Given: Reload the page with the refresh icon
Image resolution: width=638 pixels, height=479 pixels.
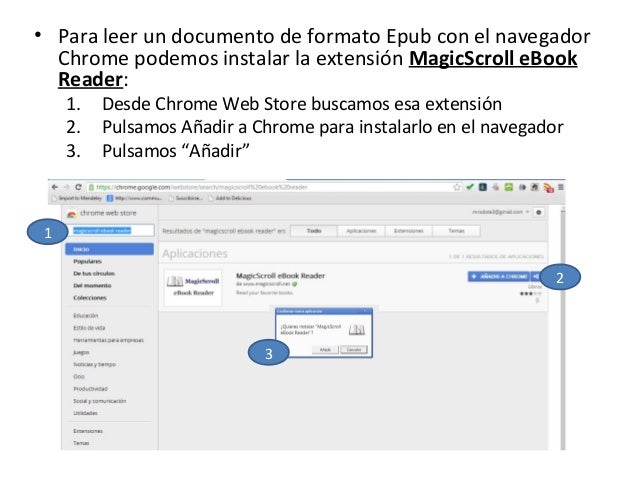Looking at the screenshot, I should tap(79, 187).
